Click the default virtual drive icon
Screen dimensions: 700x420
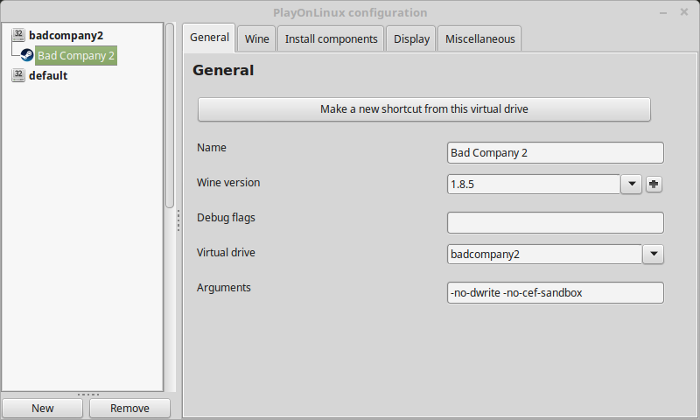tap(18, 75)
